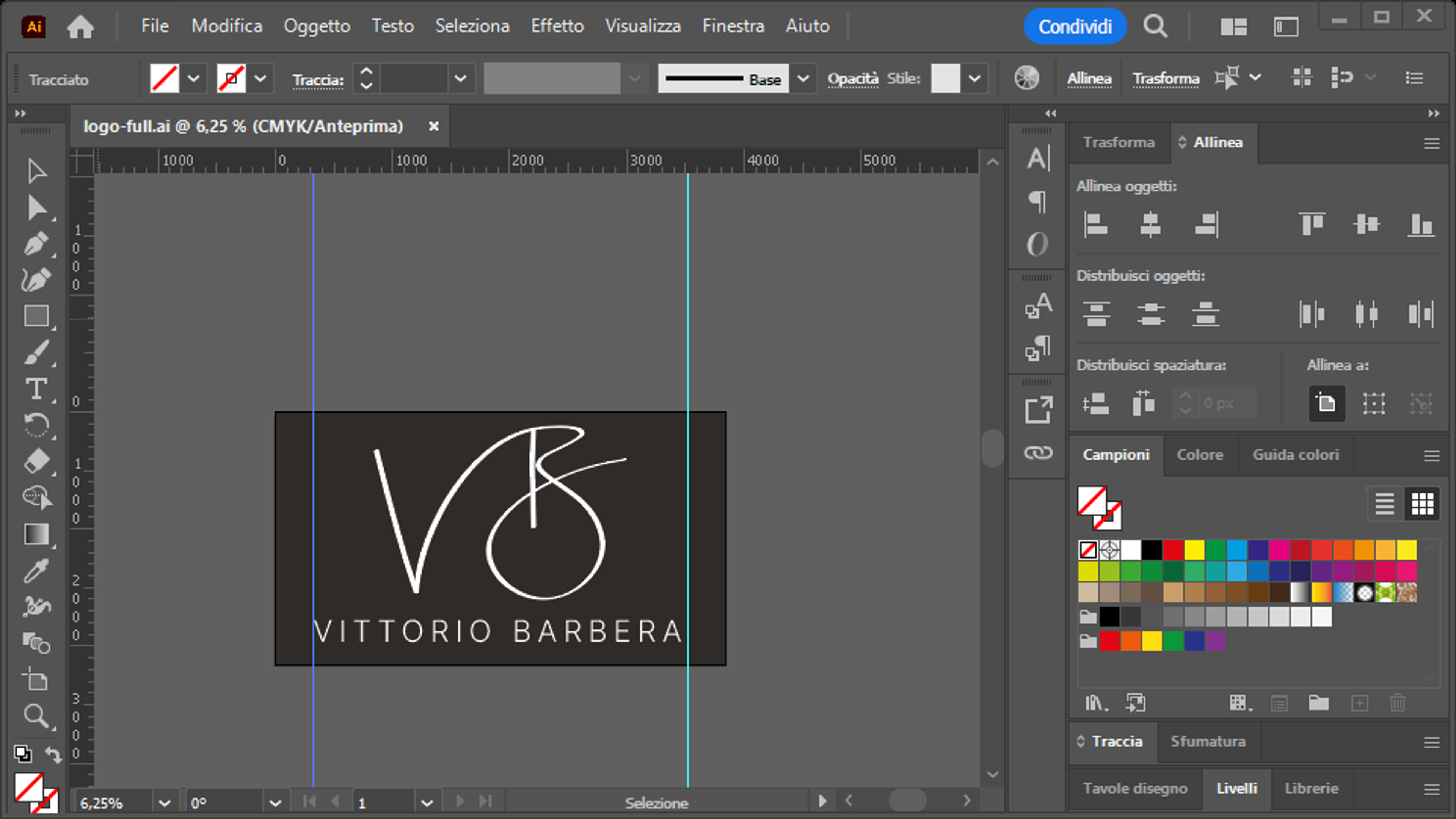The width and height of the screenshot is (1456, 819).
Task: Click the Condividi button
Action: click(1075, 26)
